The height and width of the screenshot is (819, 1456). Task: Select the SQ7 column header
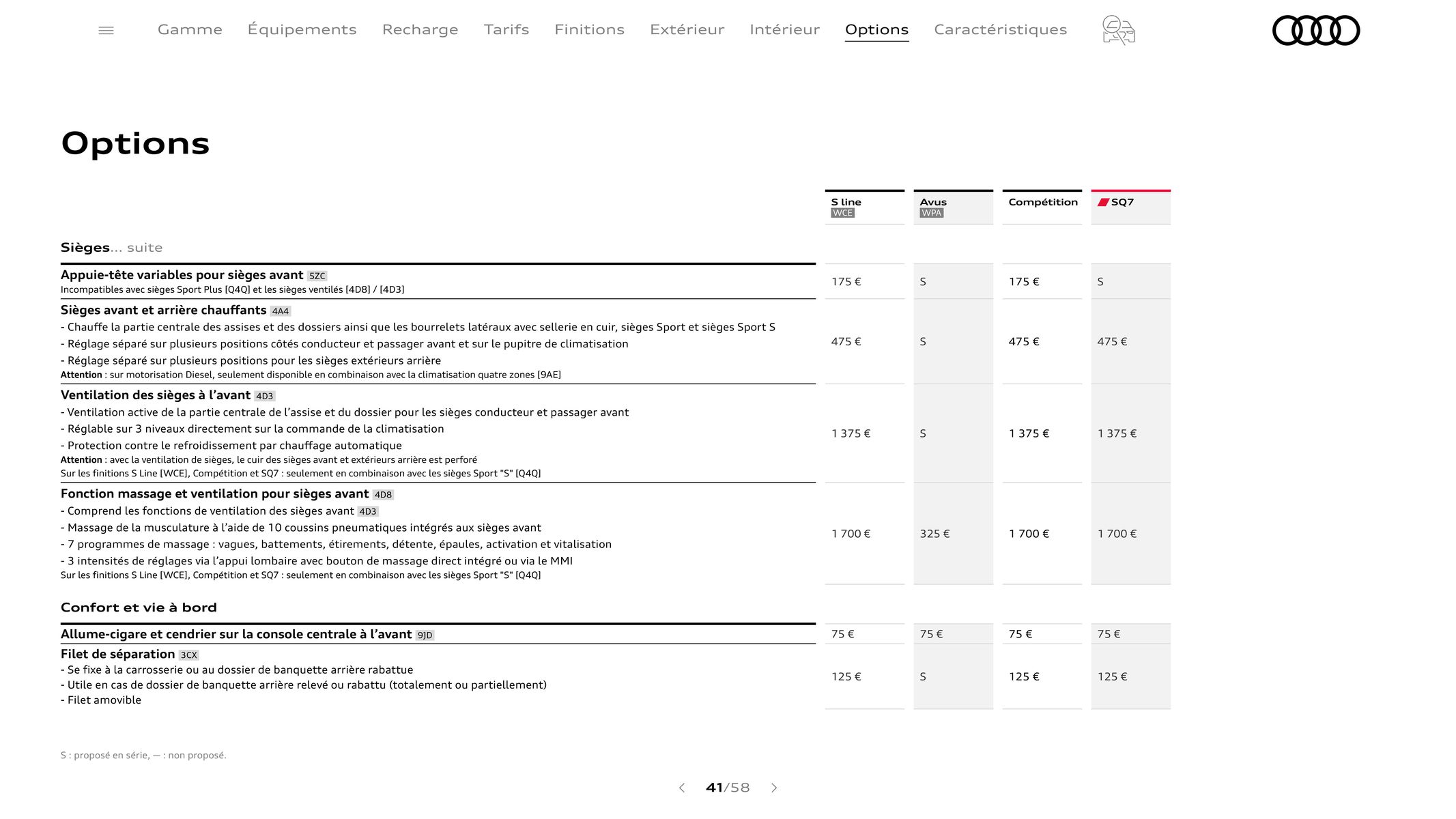pos(1130,207)
